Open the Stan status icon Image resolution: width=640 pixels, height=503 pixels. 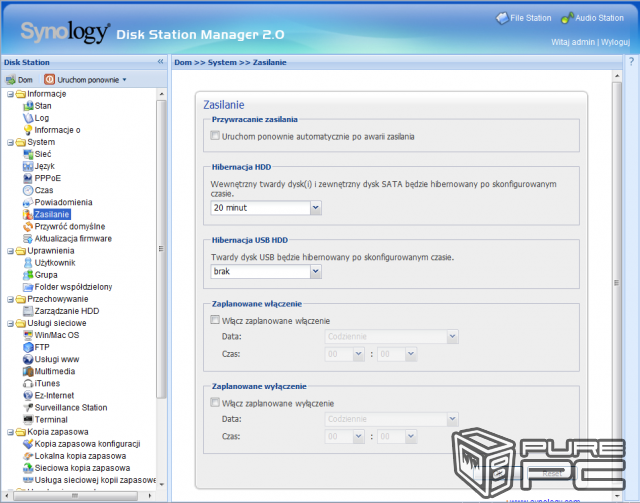[x=28, y=106]
